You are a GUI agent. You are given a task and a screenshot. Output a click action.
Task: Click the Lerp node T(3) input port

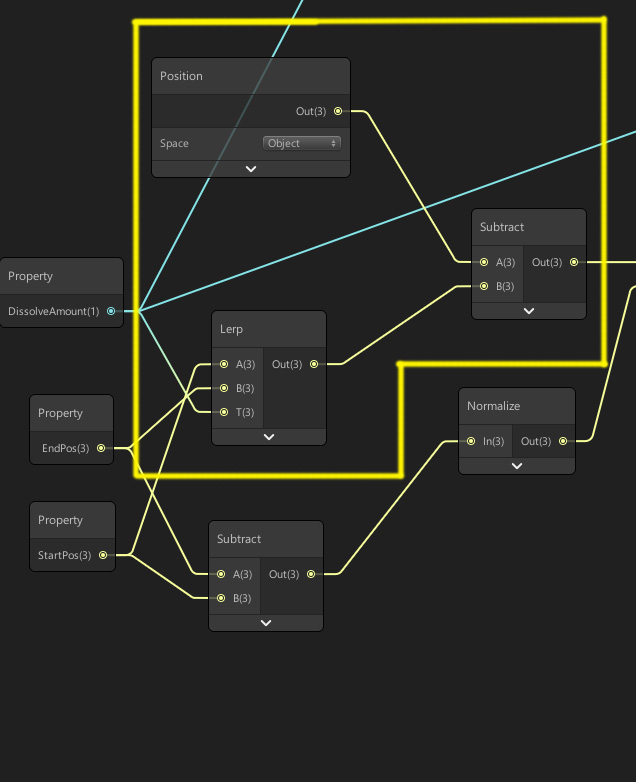click(223, 412)
